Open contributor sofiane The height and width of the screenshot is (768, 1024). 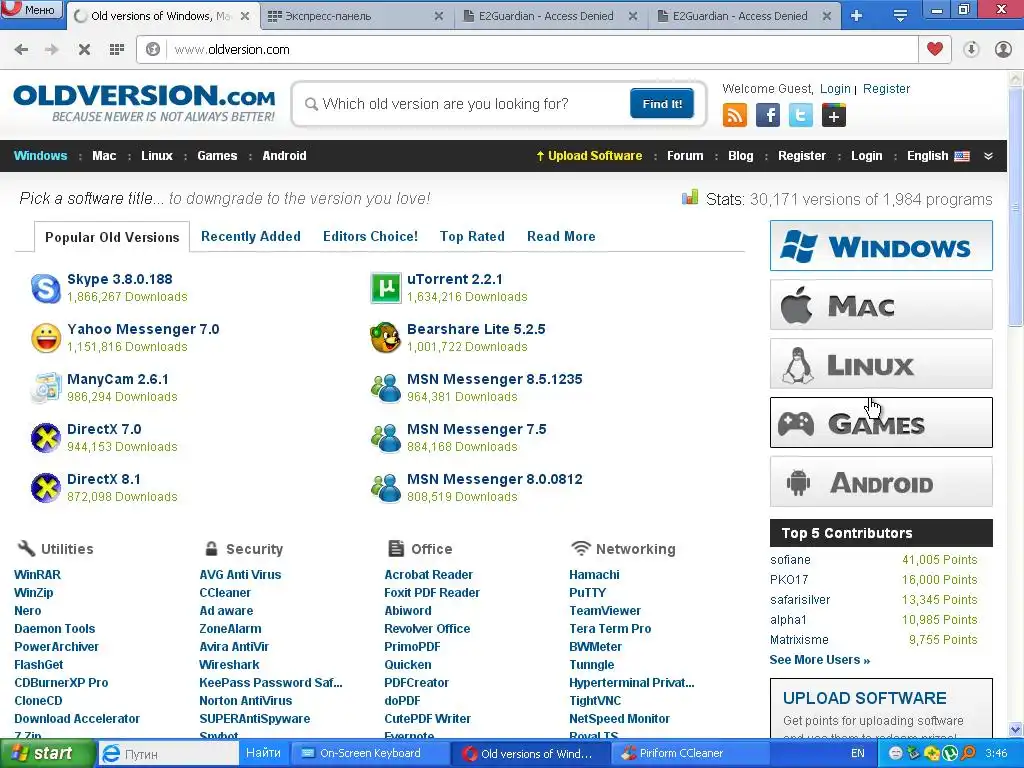click(790, 560)
